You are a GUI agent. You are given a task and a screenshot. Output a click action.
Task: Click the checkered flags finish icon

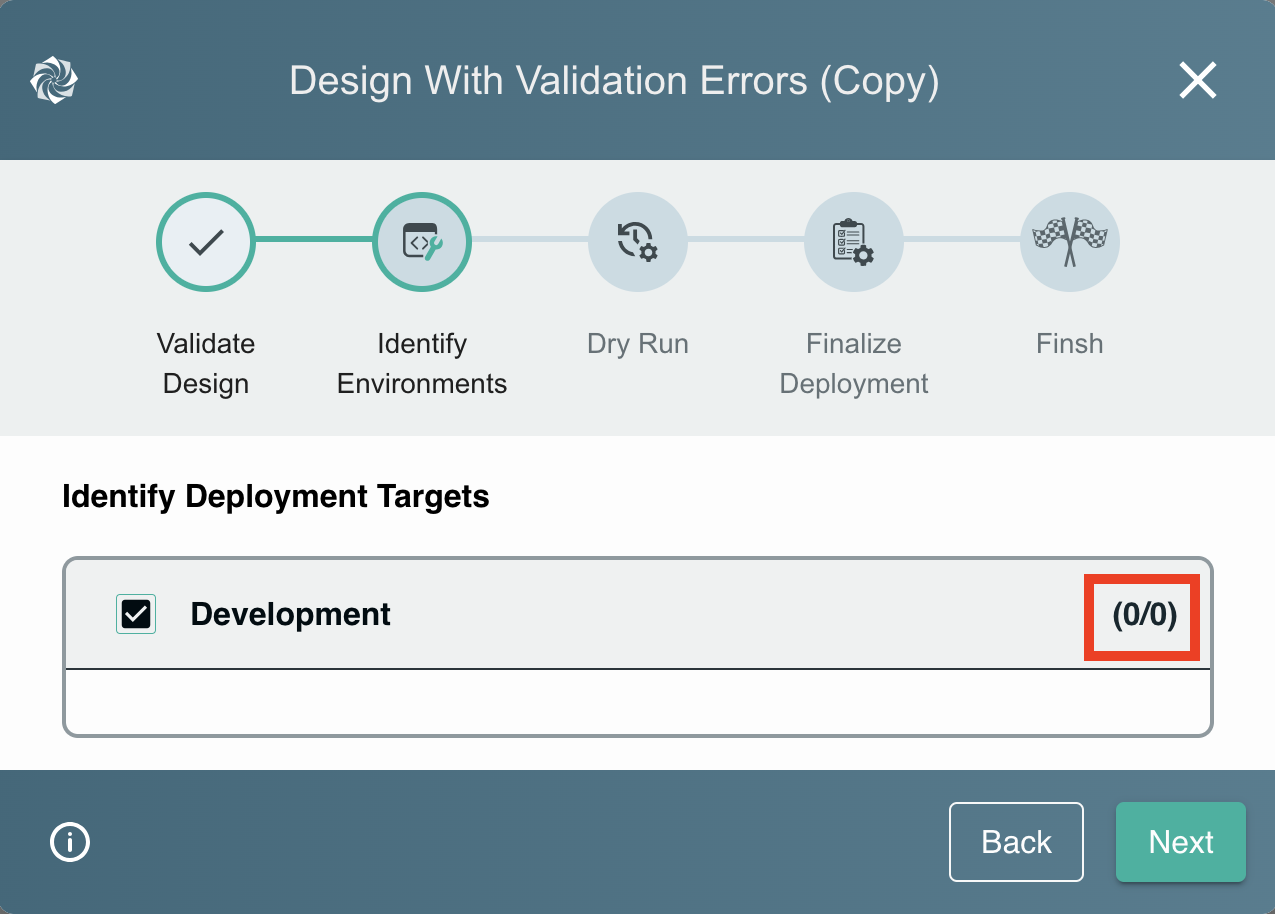click(1069, 242)
